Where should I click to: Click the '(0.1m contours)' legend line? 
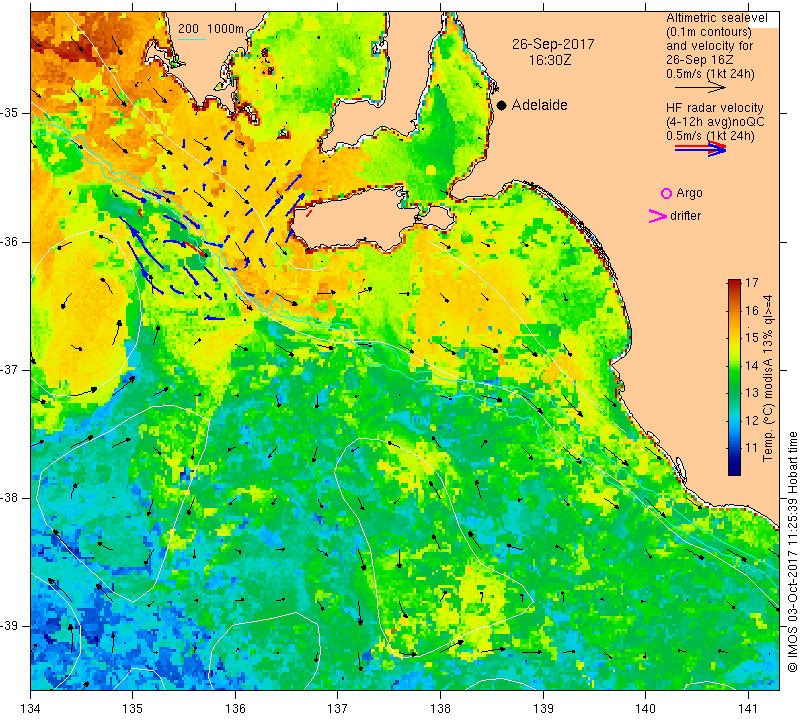pos(709,32)
